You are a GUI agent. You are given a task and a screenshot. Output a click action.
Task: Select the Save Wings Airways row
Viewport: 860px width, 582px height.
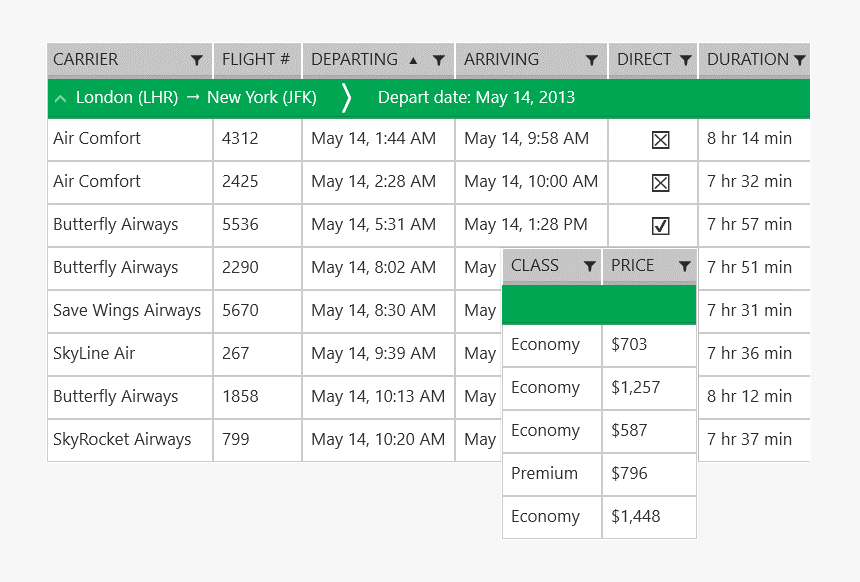pos(127,311)
